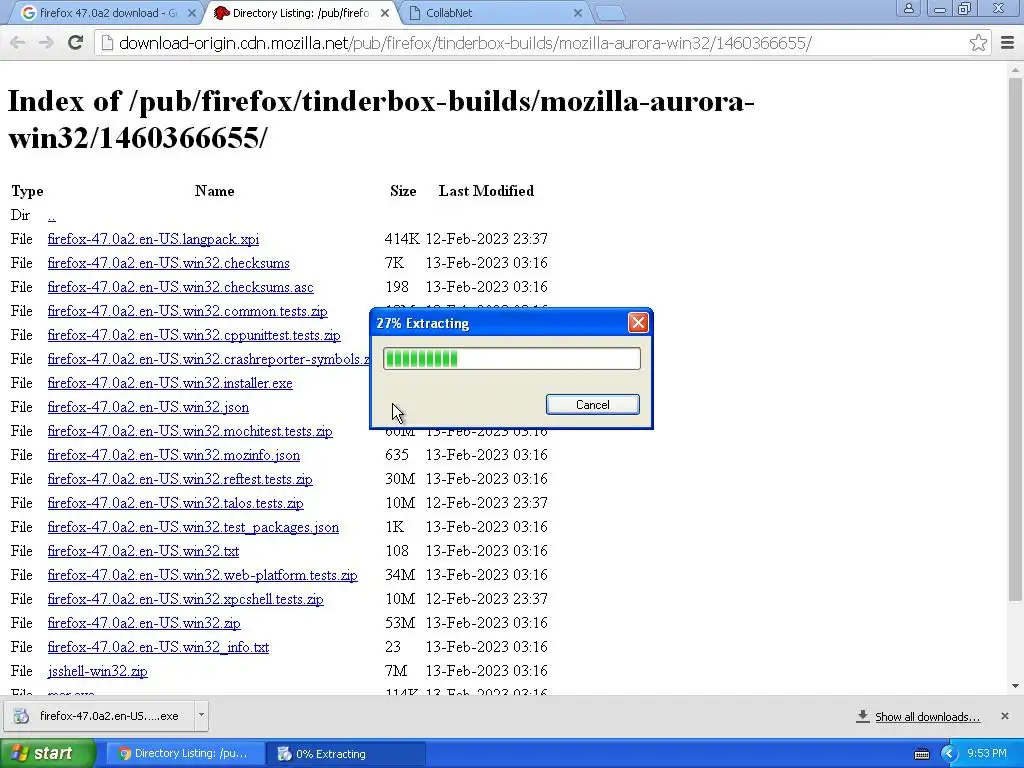Close the 27% Extracting dialog
1024x768 pixels.
(638, 323)
